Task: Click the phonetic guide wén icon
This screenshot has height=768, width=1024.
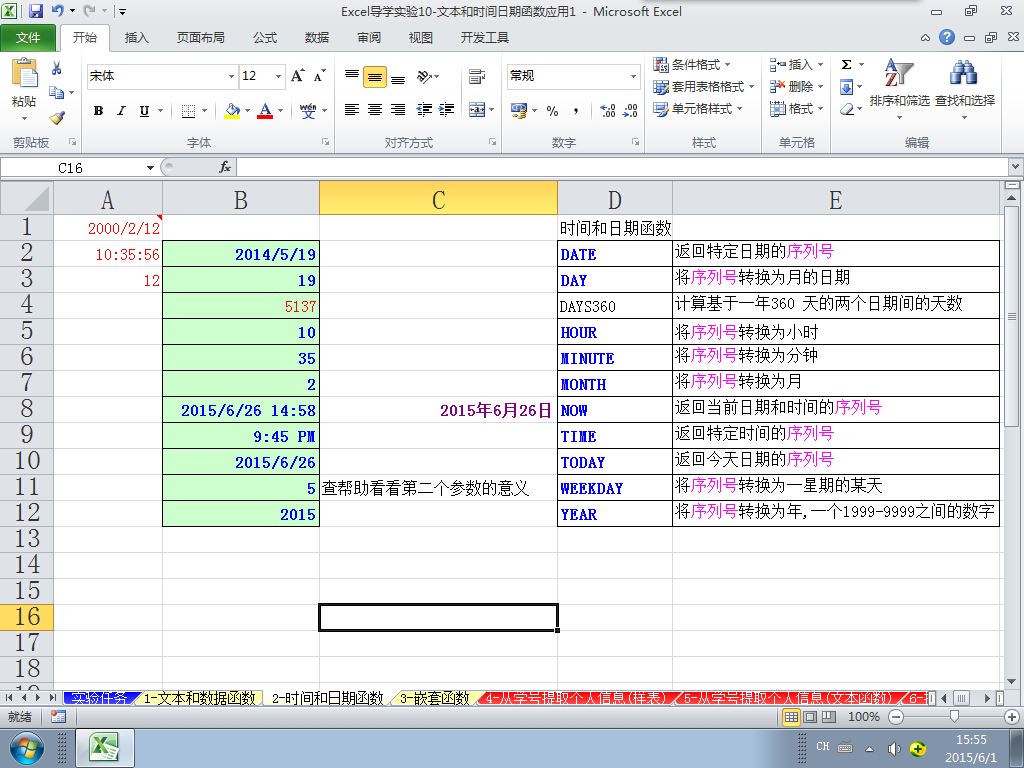Action: pyautogui.click(x=308, y=111)
